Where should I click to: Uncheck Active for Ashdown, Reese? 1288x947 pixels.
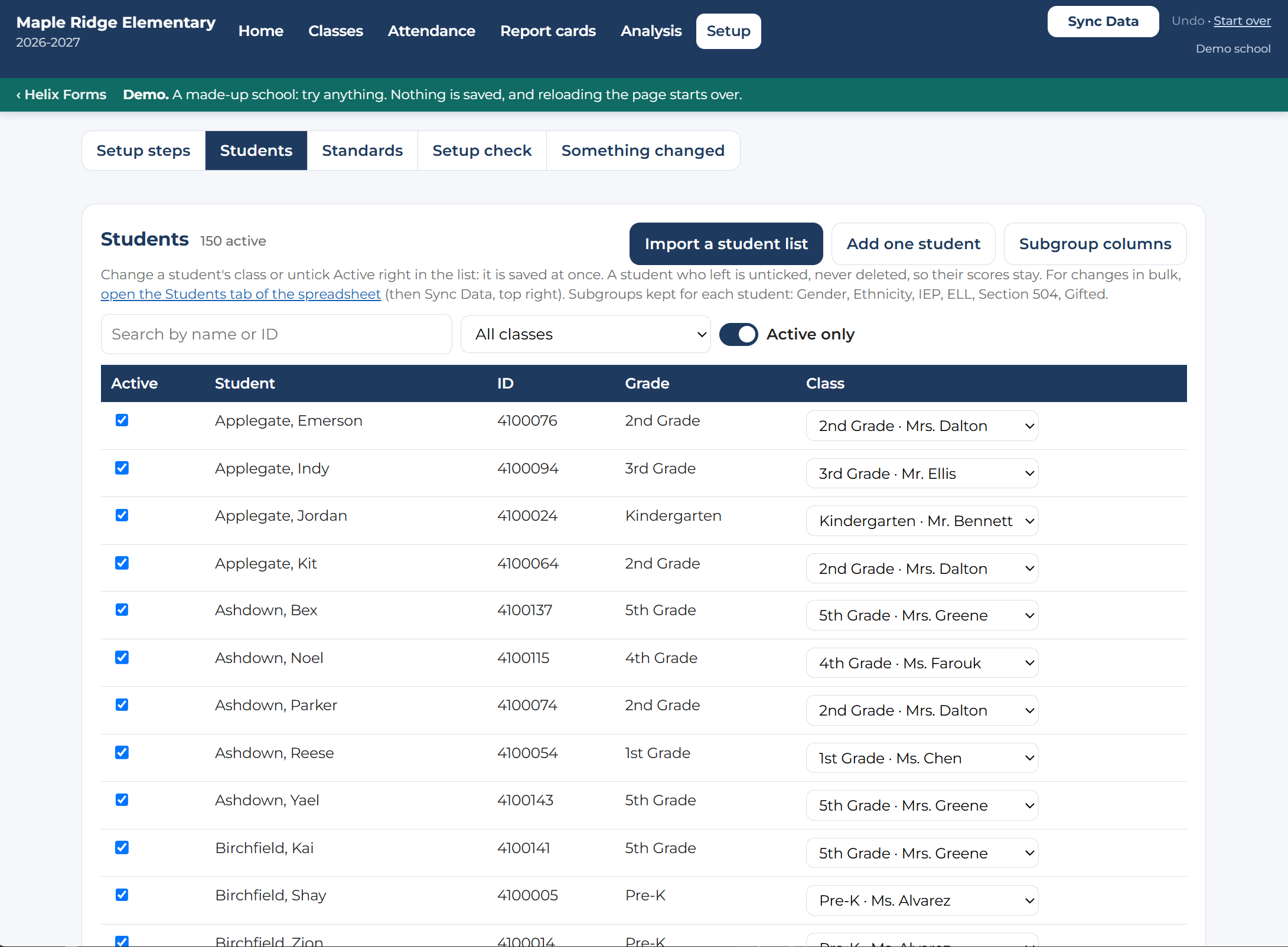(x=122, y=753)
